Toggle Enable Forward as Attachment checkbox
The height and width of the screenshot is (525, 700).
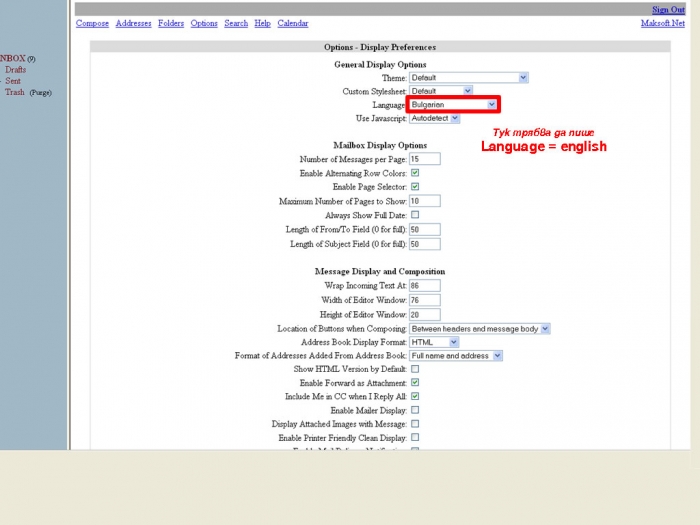415,383
